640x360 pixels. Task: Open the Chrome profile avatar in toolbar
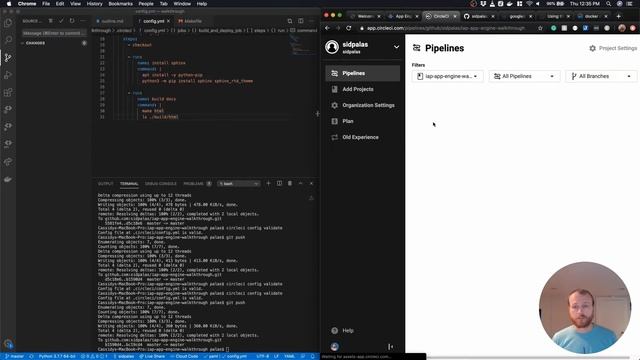[x=622, y=28]
